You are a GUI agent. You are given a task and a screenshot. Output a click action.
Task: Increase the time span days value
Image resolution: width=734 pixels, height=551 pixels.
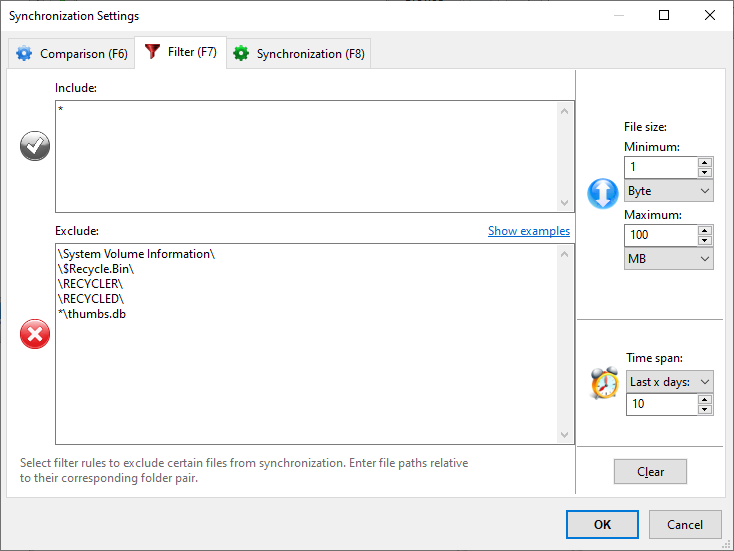click(x=705, y=400)
